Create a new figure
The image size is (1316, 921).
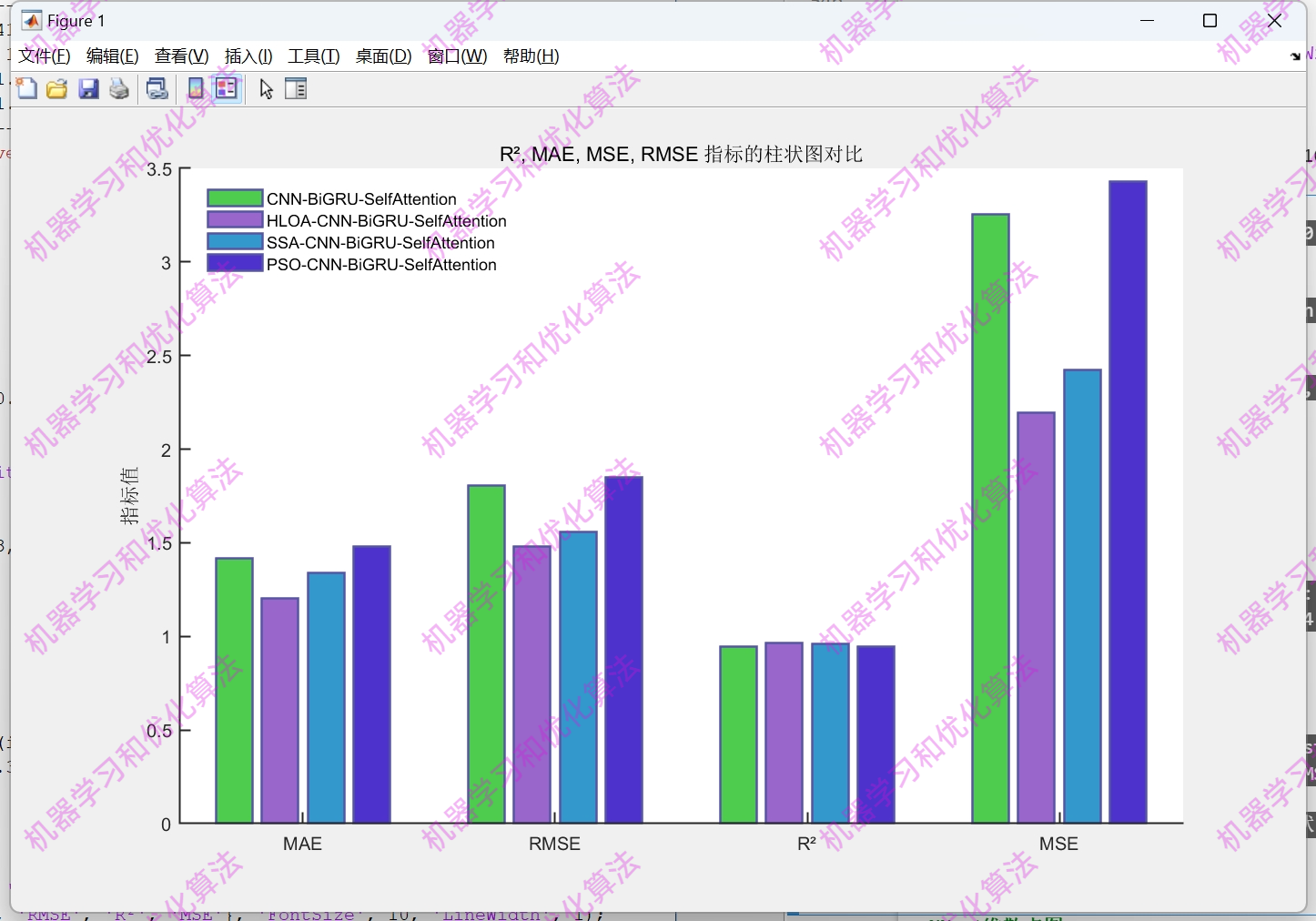point(26,88)
